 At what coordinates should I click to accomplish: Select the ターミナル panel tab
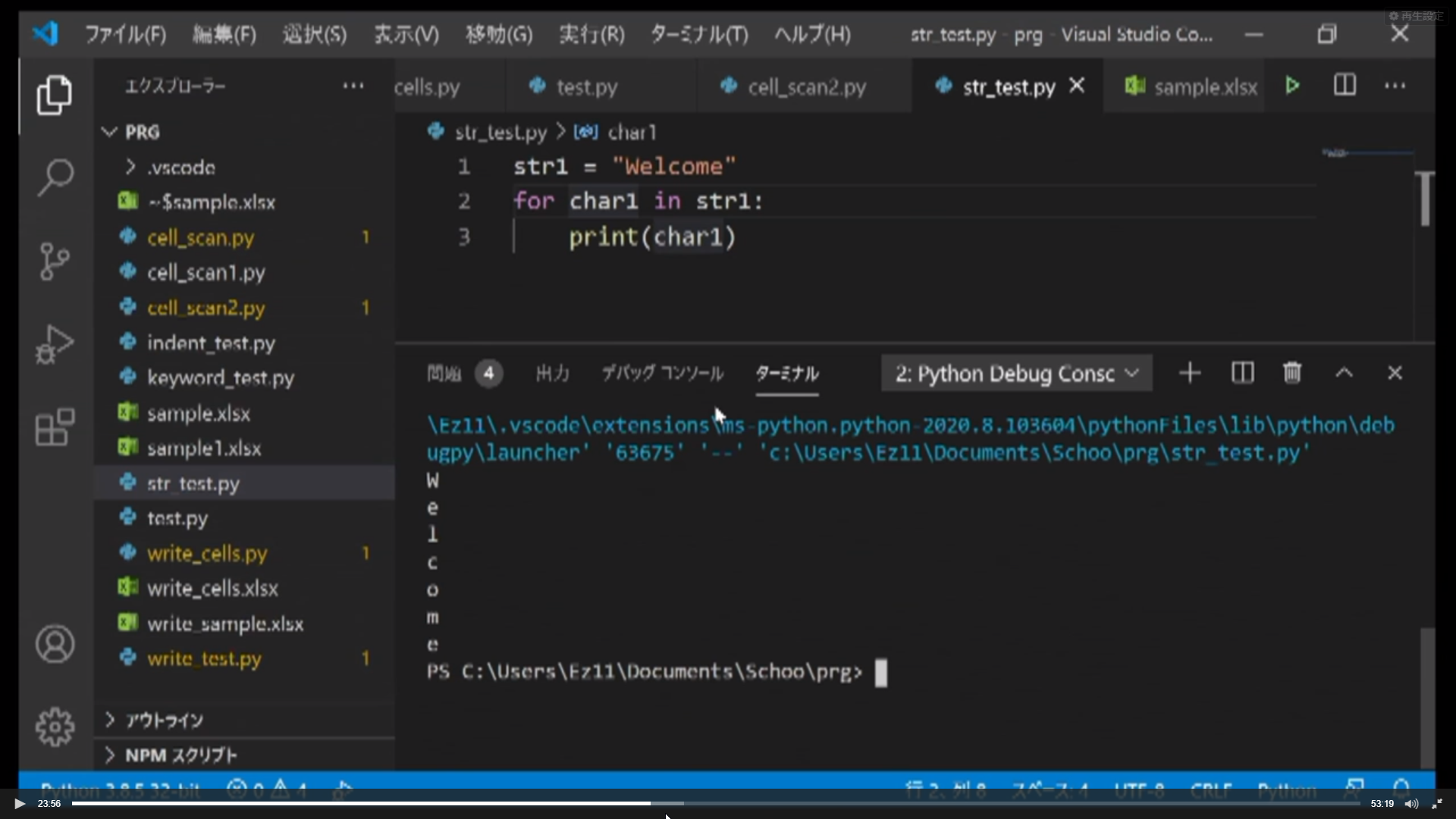pyautogui.click(x=787, y=373)
